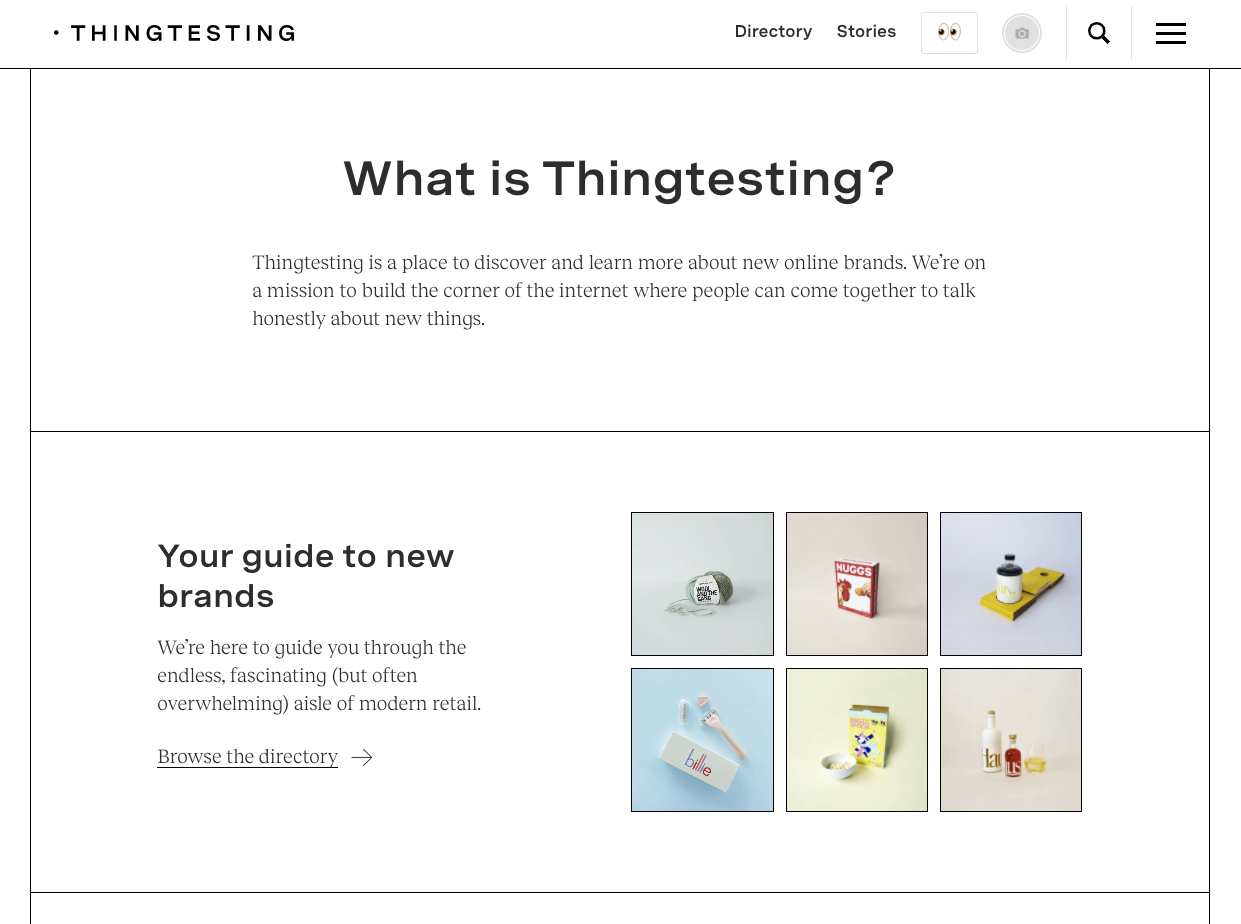Click the Your guide to new brands heading
Image resolution: width=1241 pixels, height=924 pixels.
pos(306,575)
